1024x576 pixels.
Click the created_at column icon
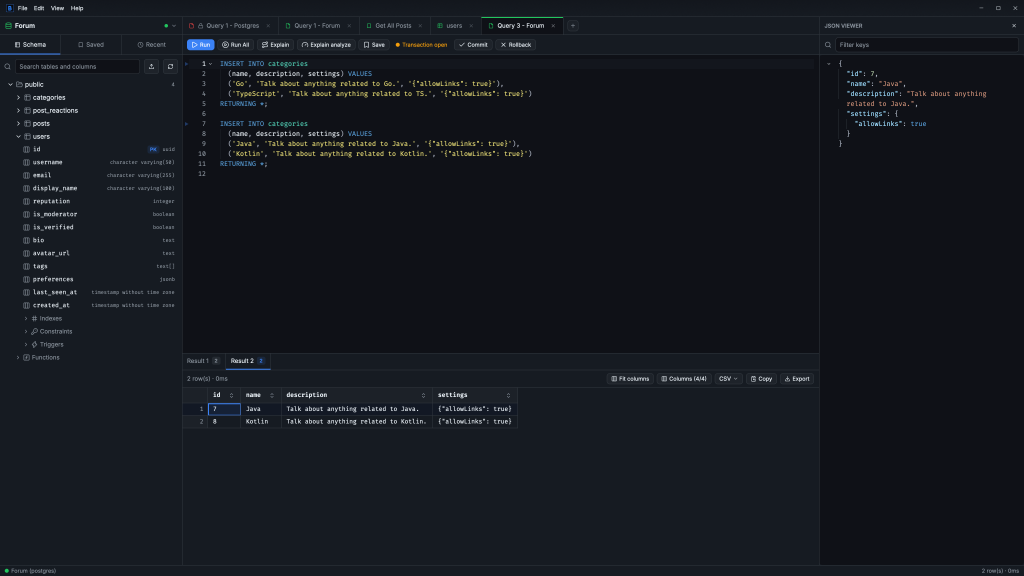(x=26, y=306)
